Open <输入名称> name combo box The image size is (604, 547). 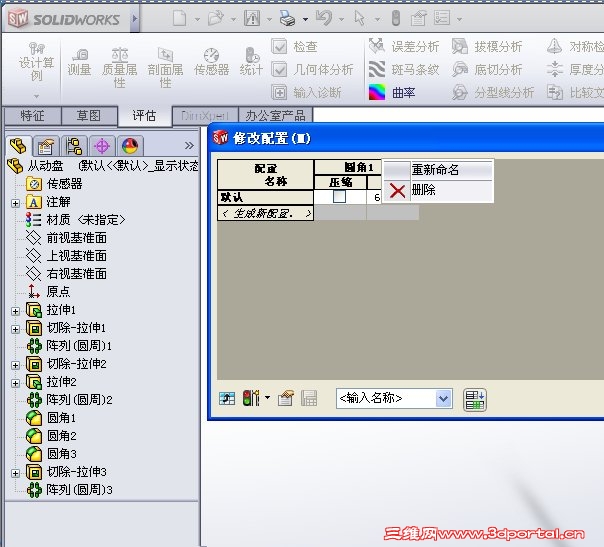coord(394,398)
